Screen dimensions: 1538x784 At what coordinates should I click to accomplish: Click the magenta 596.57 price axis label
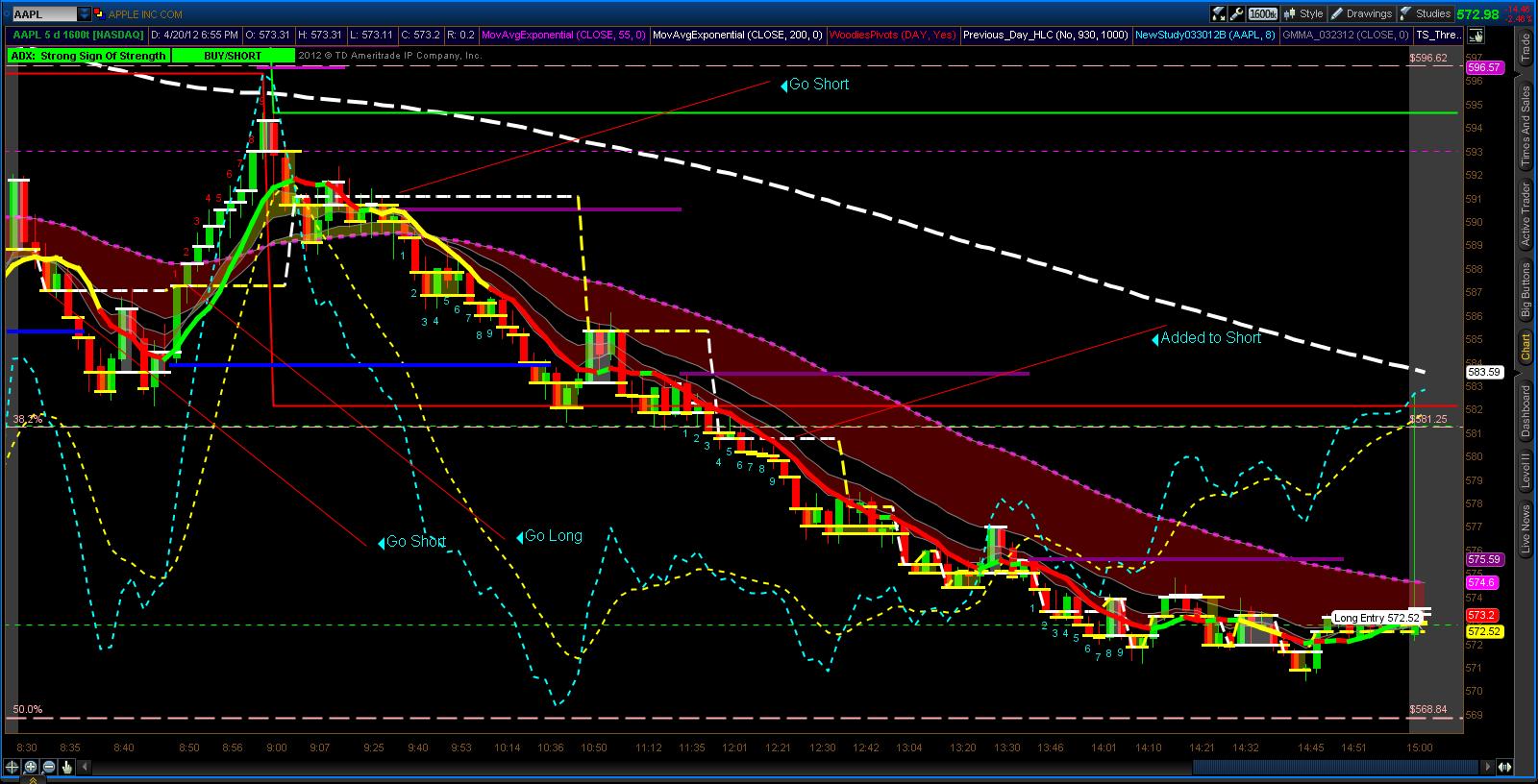coord(1484,68)
